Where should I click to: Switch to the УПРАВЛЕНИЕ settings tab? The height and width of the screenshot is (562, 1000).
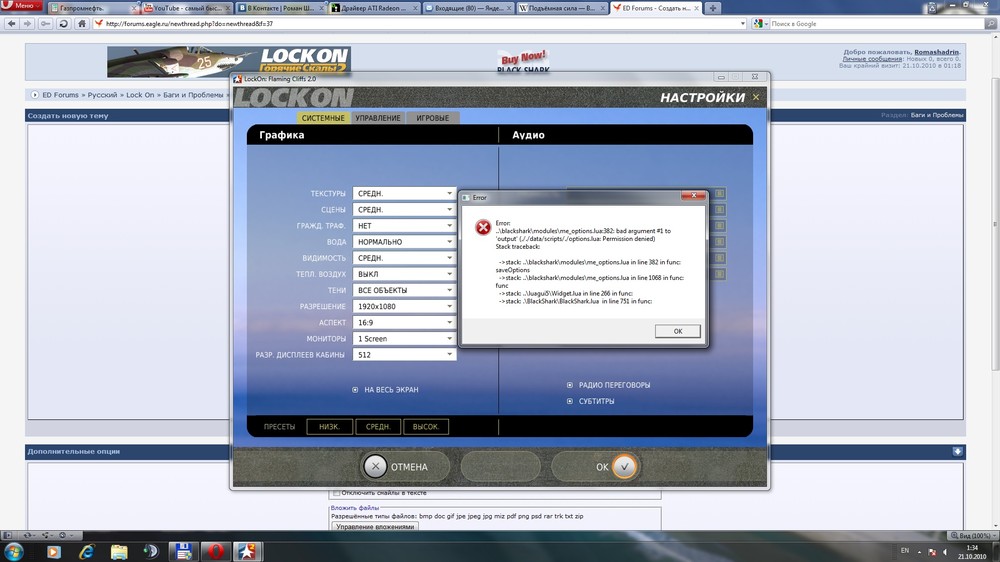(x=378, y=118)
